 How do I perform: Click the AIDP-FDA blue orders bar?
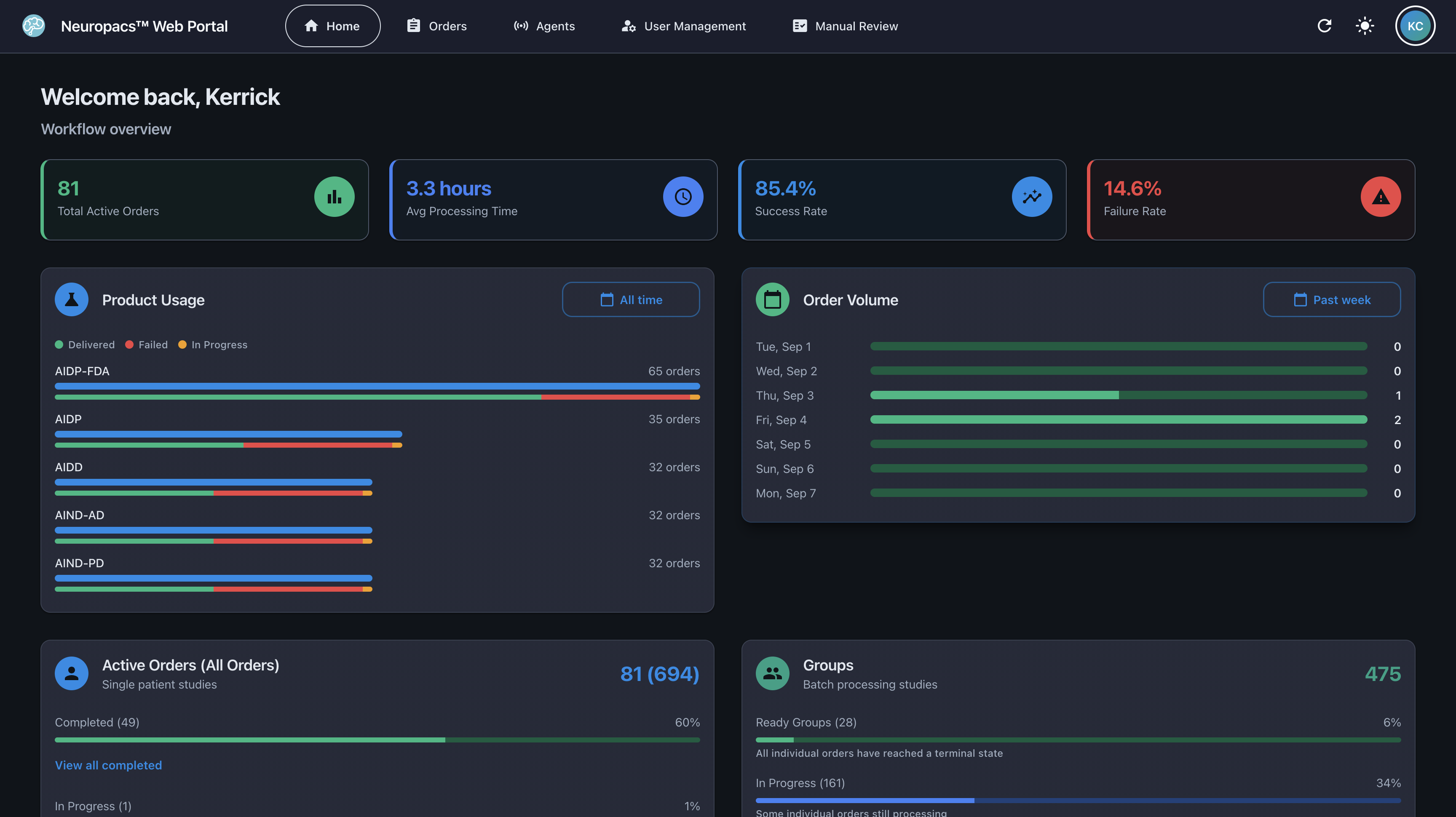(377, 386)
